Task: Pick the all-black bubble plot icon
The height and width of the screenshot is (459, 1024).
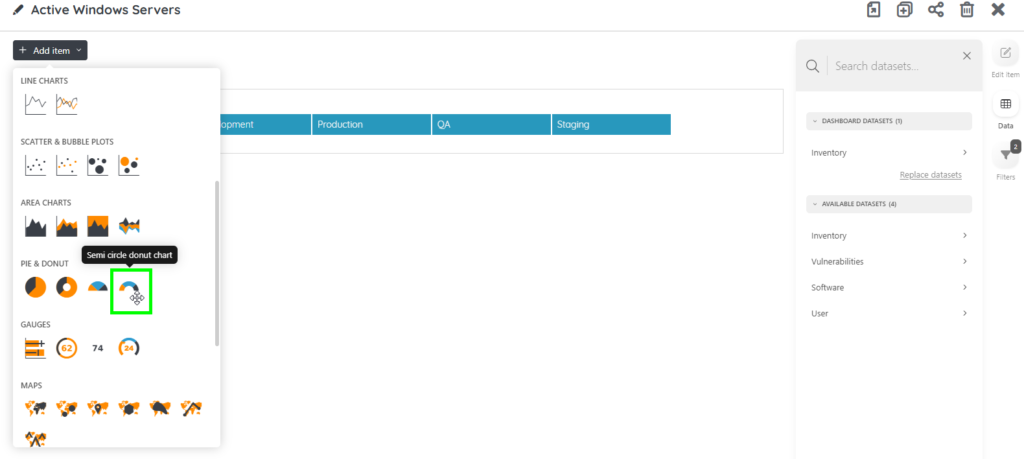Action: coord(98,165)
